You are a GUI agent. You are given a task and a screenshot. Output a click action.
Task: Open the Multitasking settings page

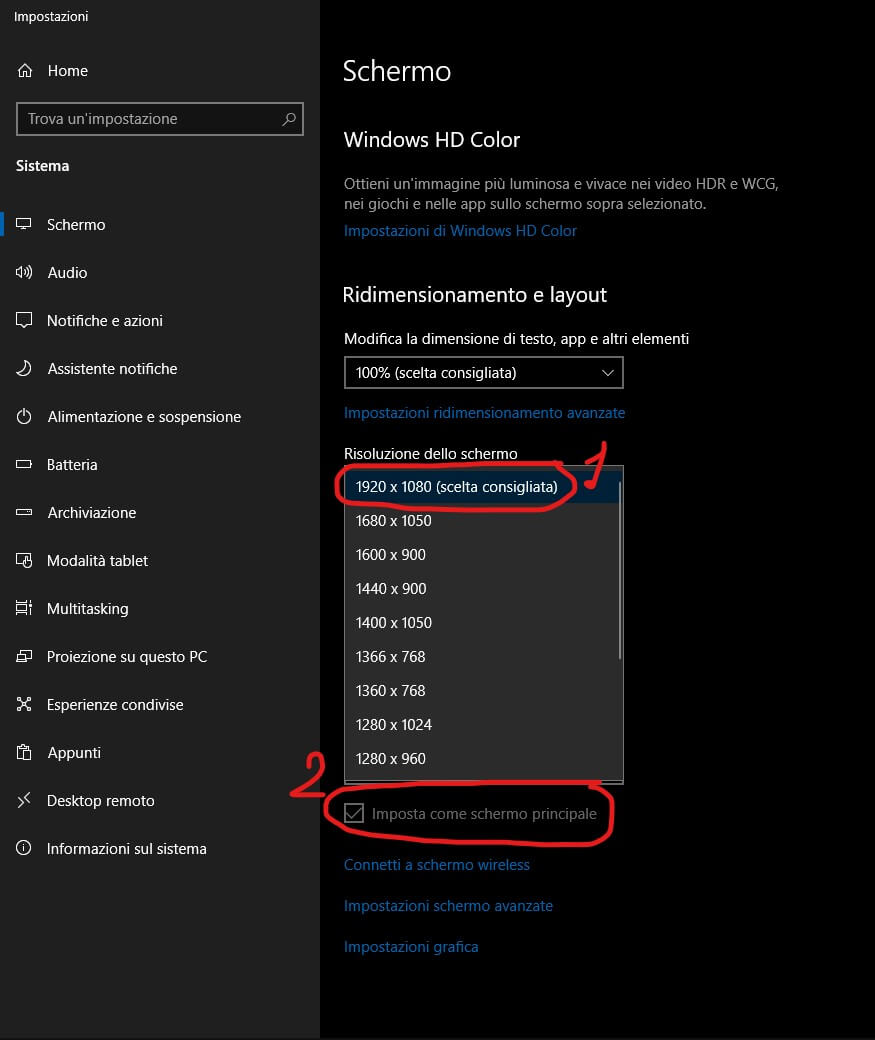pyautogui.click(x=87, y=609)
